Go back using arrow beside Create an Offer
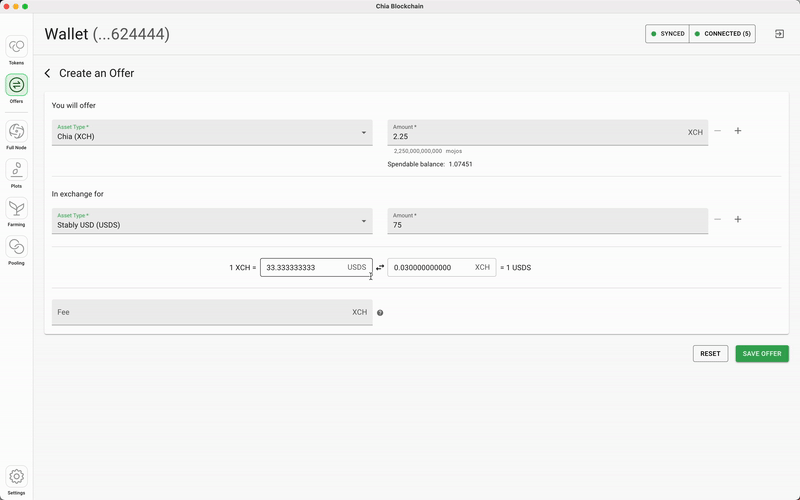 coord(47,73)
